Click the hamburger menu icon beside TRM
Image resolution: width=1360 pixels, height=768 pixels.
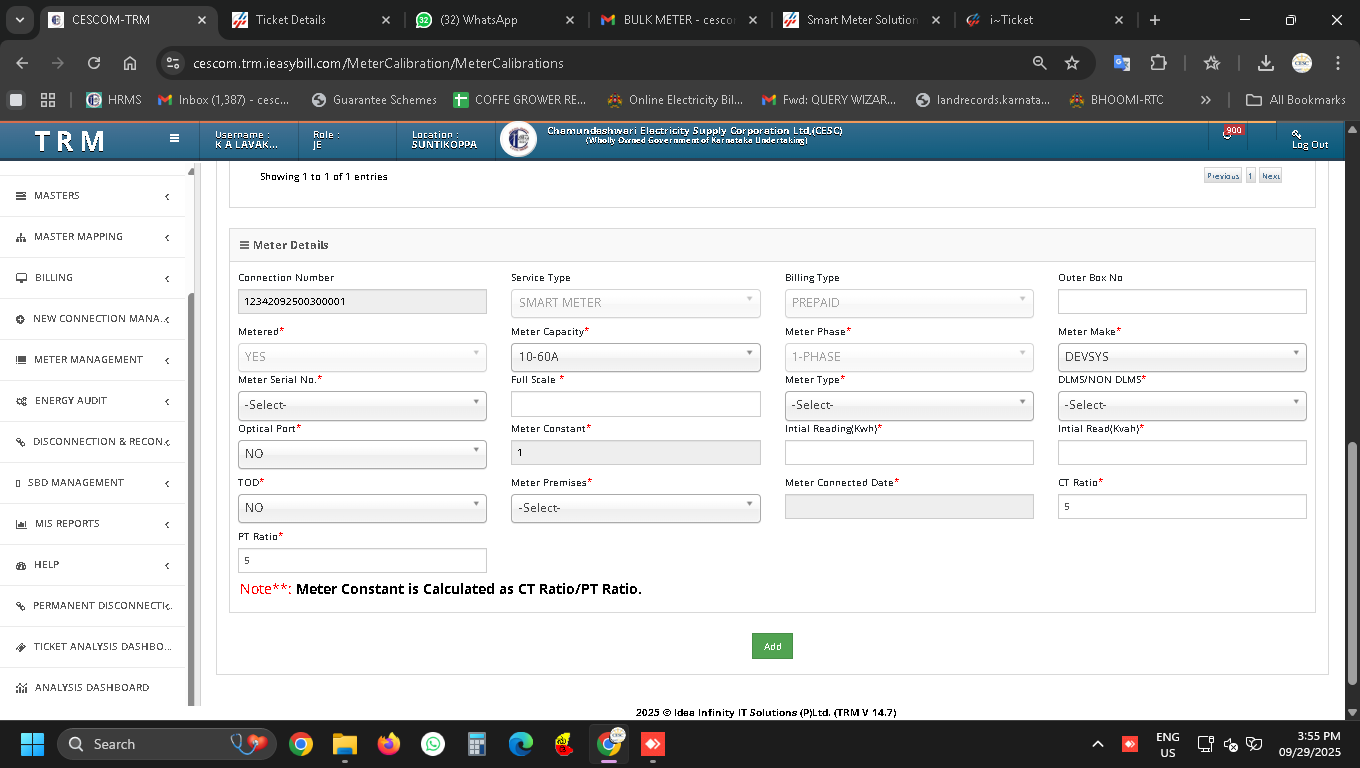174,139
